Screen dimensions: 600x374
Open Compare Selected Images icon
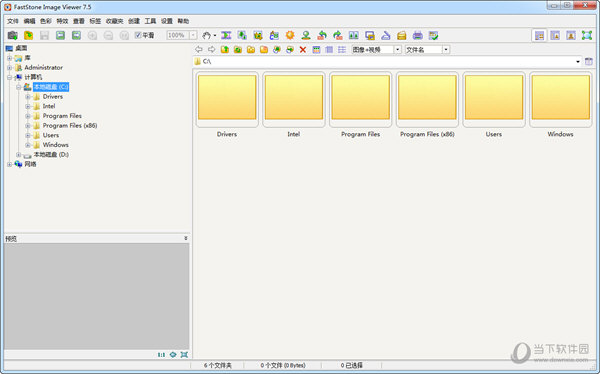(x=354, y=36)
